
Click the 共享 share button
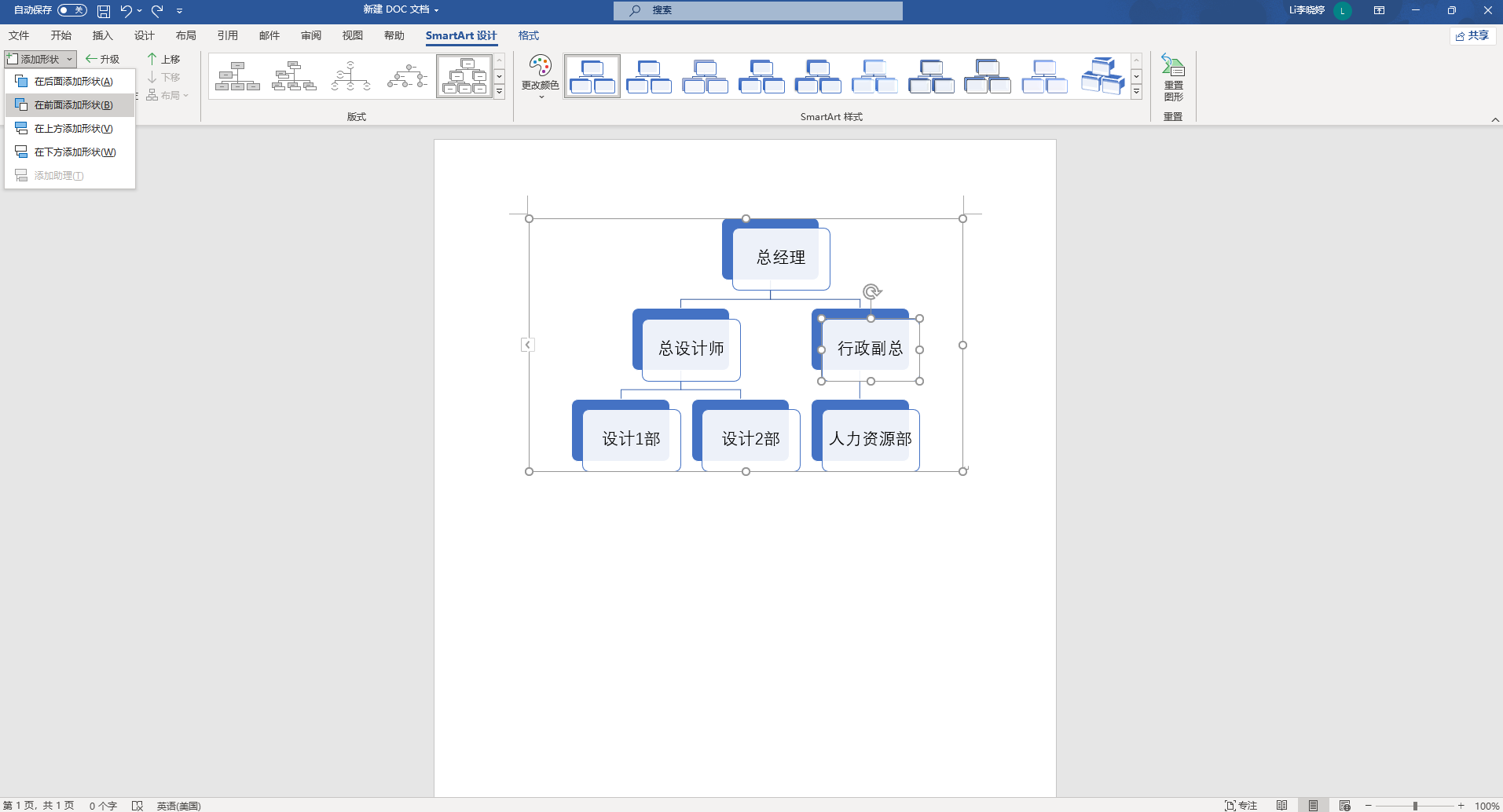(x=1472, y=35)
